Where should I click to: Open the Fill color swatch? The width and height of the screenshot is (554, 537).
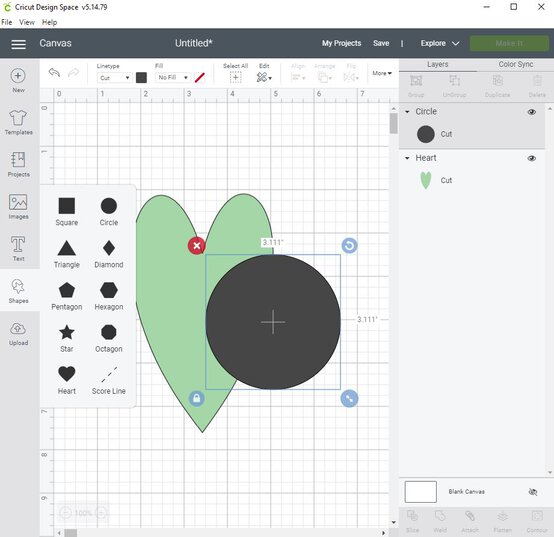click(x=200, y=77)
